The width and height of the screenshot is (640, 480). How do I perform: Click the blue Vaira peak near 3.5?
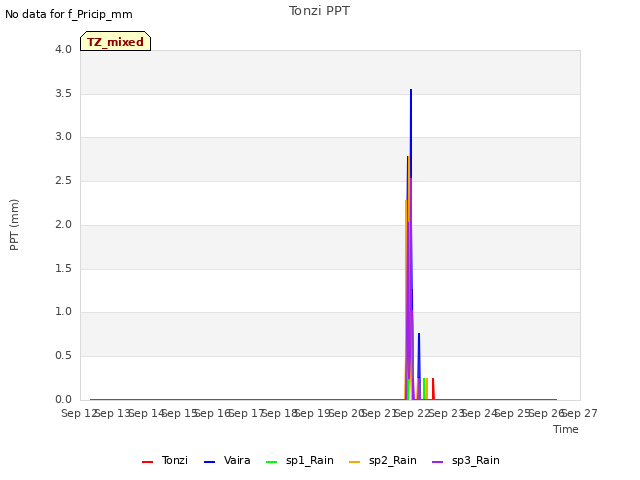click(x=411, y=91)
